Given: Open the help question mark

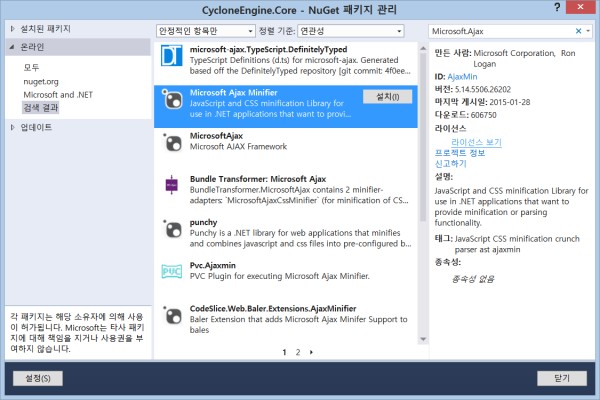Looking at the screenshot, I should click(557, 7).
